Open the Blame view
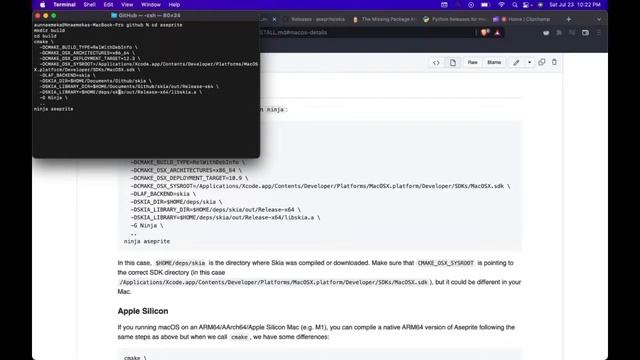The height and width of the screenshot is (360, 640). pyautogui.click(x=494, y=62)
